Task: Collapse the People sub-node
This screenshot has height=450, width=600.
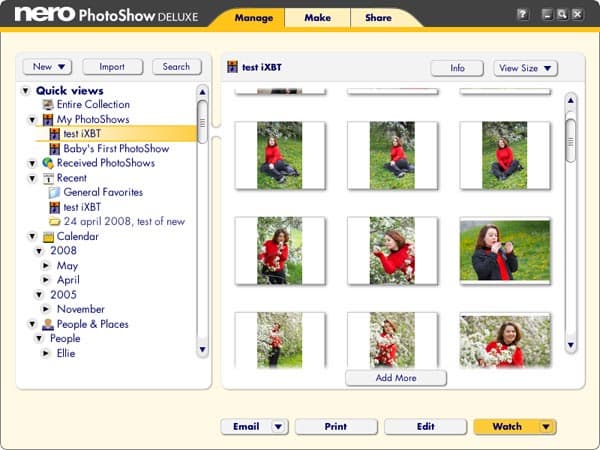Action: pyautogui.click(x=39, y=339)
